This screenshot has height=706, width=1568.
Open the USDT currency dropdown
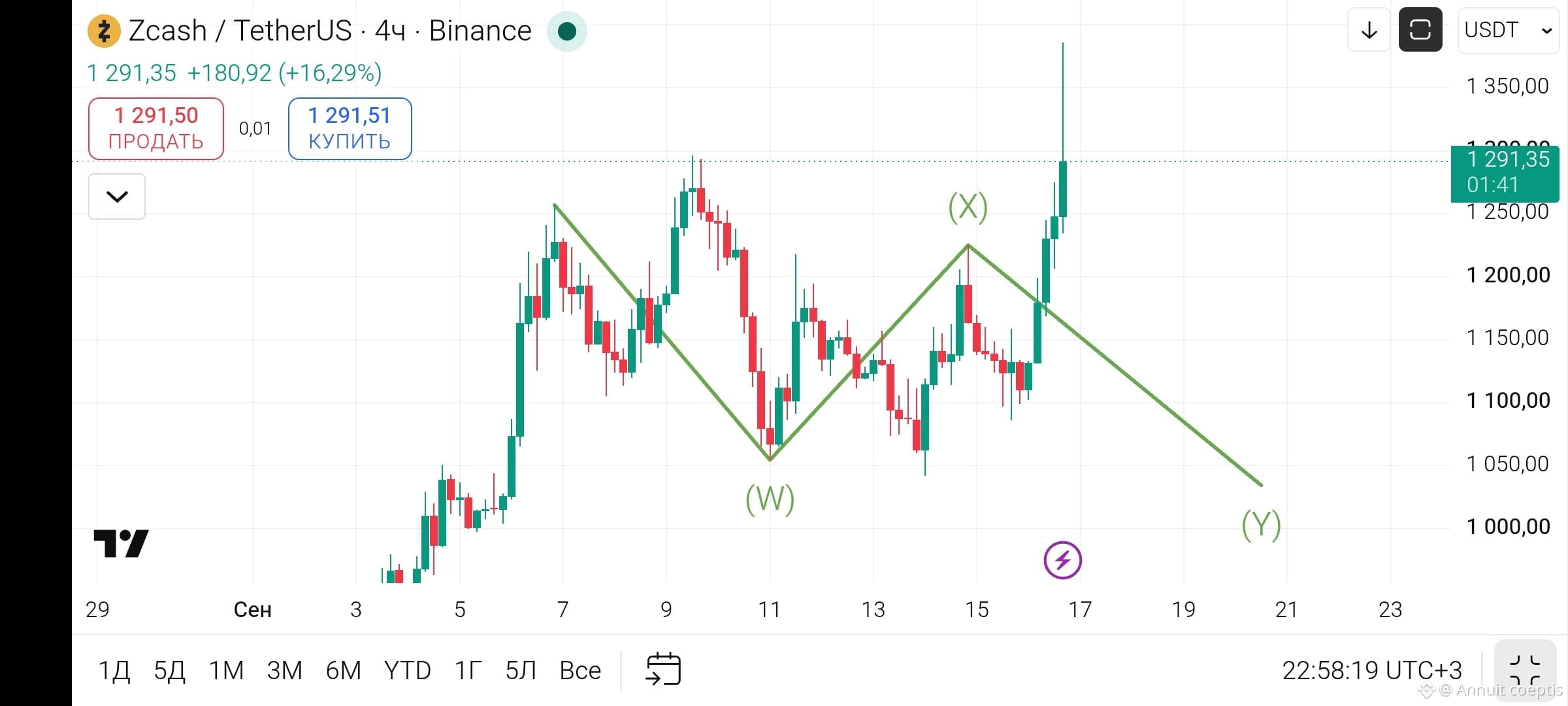(1508, 30)
